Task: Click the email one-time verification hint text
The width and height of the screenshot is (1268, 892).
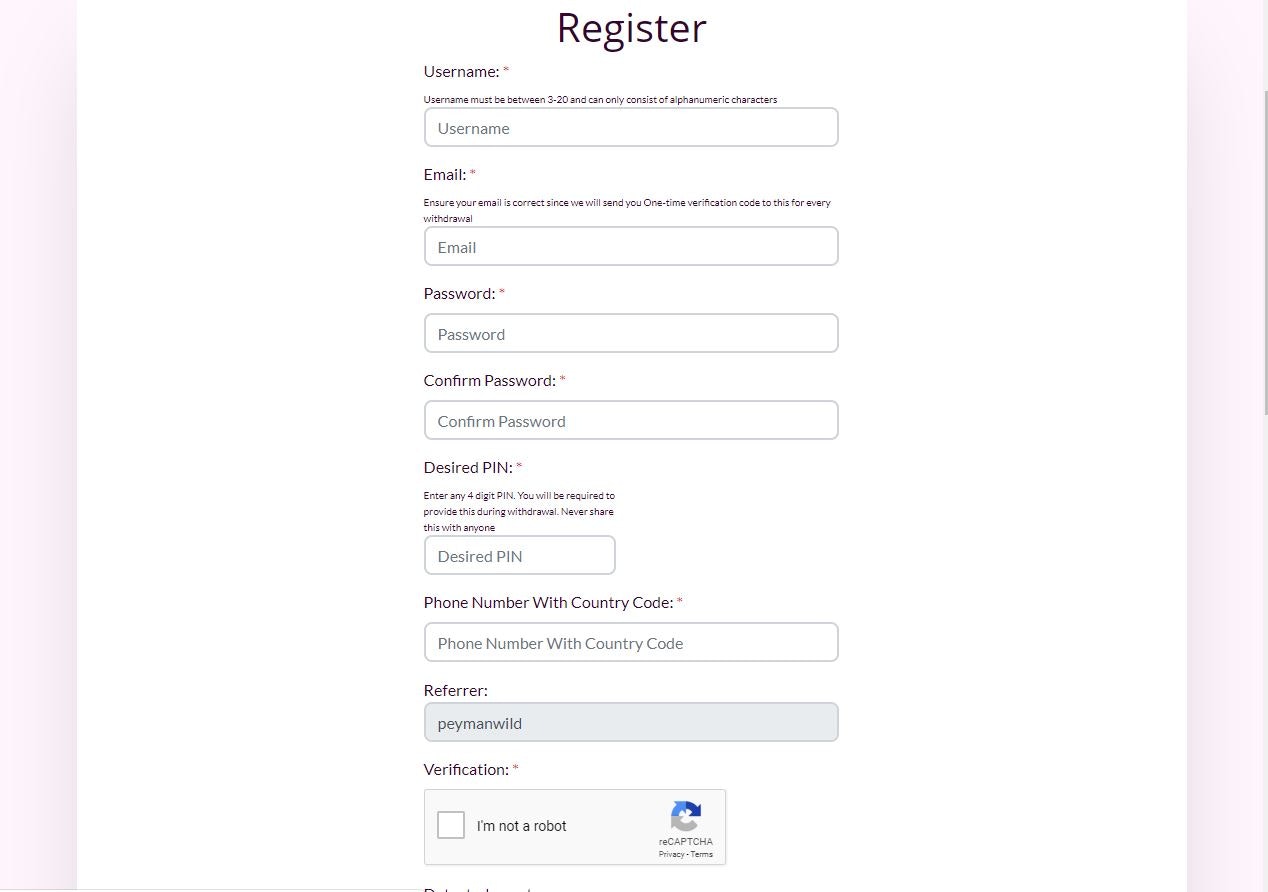Action: tap(627, 202)
